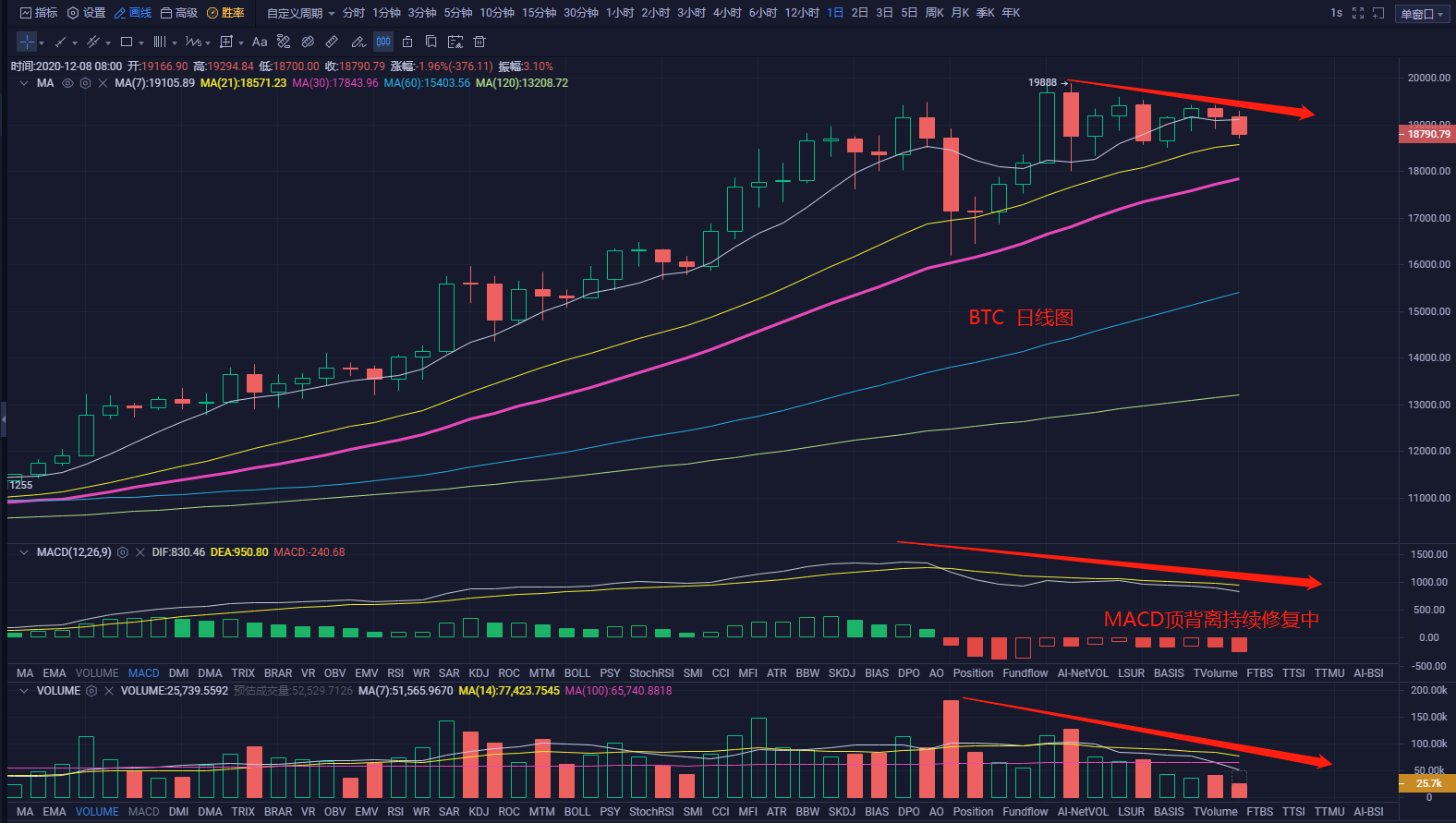
Task: Switch MACD panel to StochRSI indicator
Action: [651, 673]
